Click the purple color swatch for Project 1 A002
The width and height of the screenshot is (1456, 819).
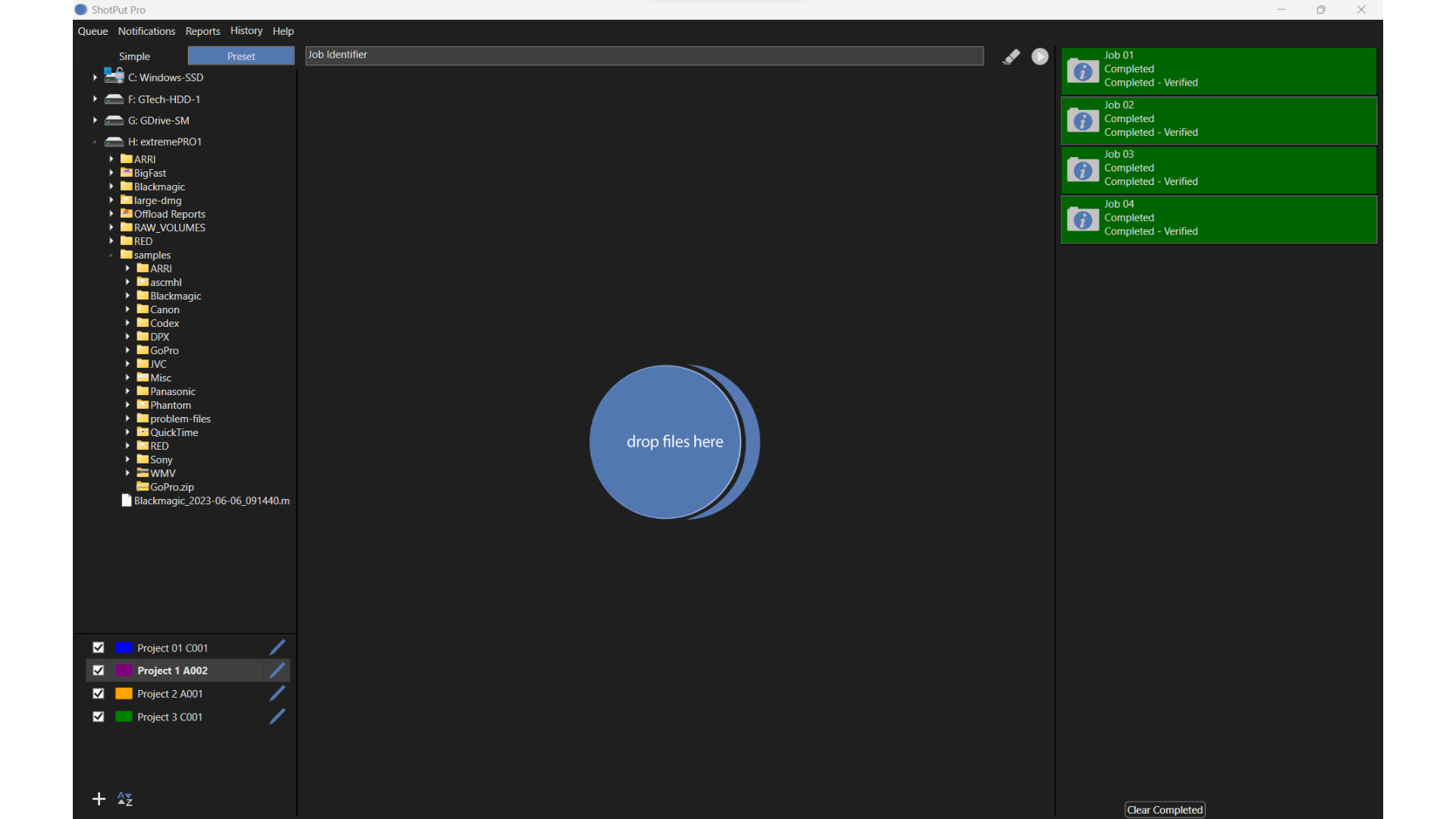(x=122, y=670)
